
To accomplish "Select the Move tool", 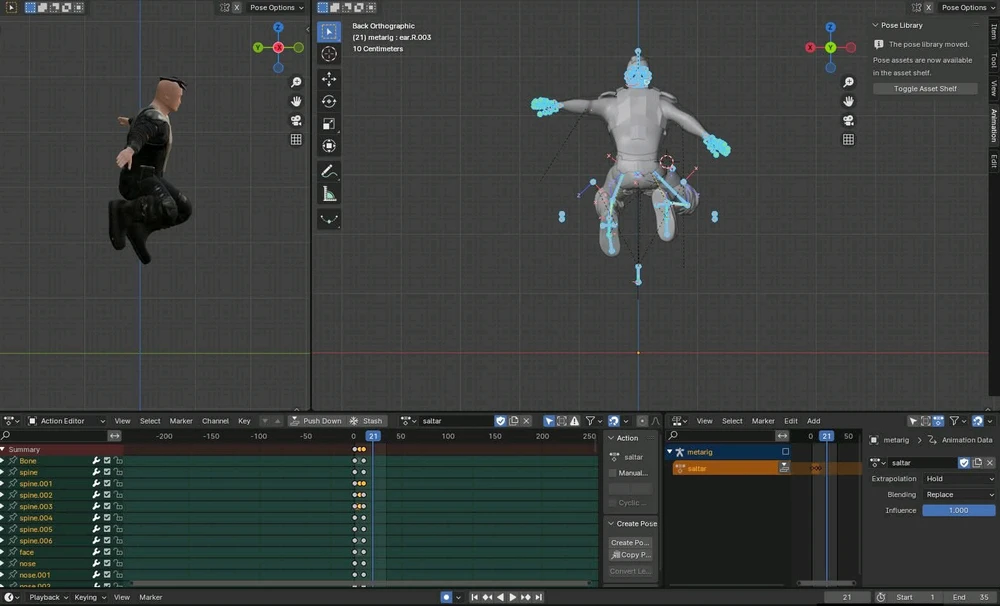I will 329,79.
